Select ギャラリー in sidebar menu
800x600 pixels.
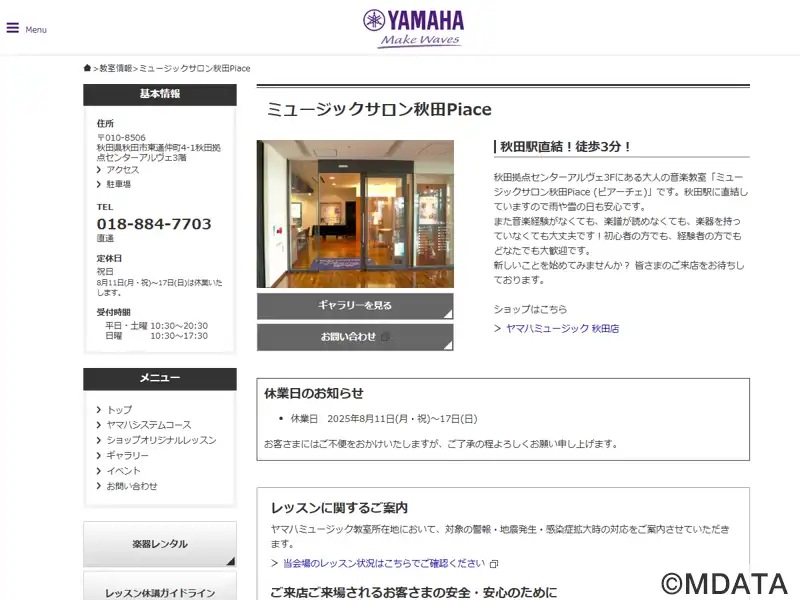[x=128, y=455]
